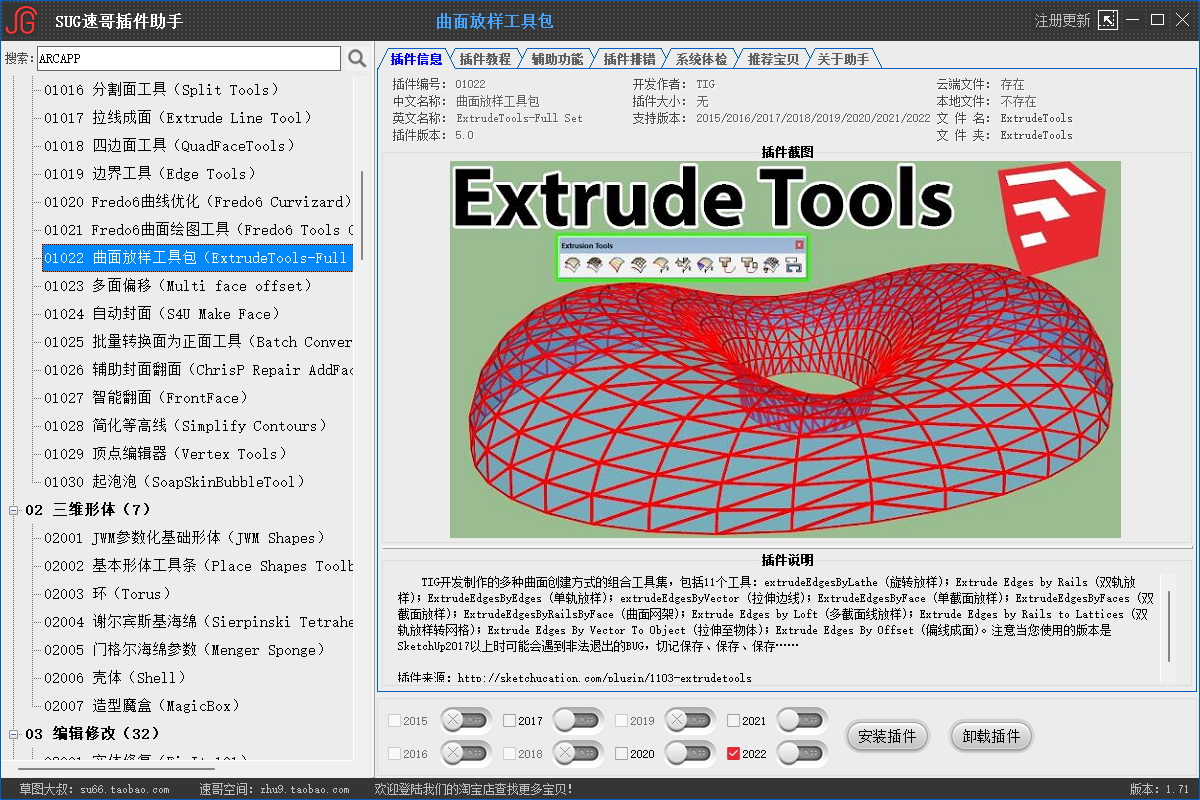
Task: Toggle the switch next to 2020
Action: pos(691,753)
